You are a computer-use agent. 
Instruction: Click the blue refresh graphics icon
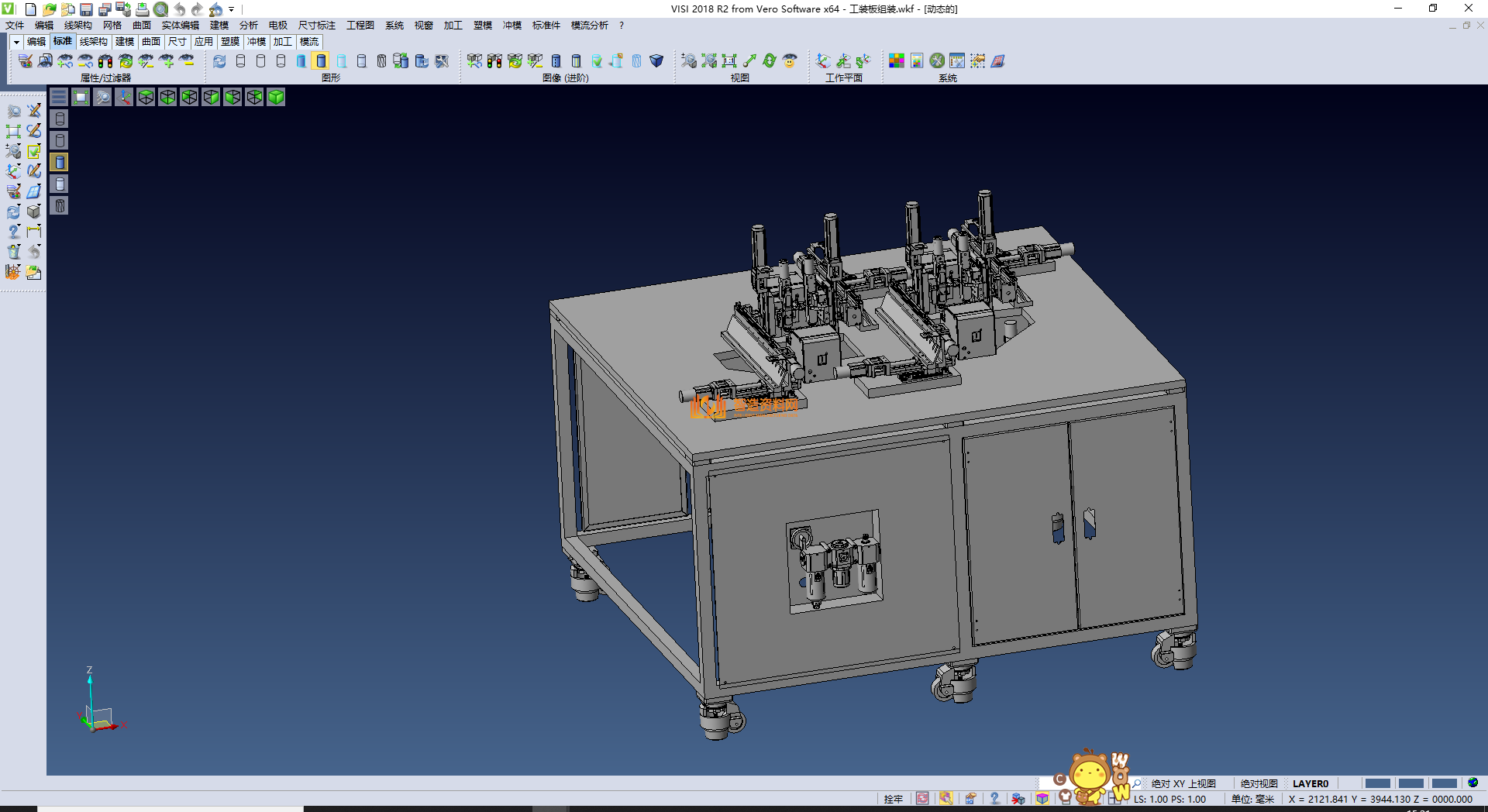click(x=220, y=61)
